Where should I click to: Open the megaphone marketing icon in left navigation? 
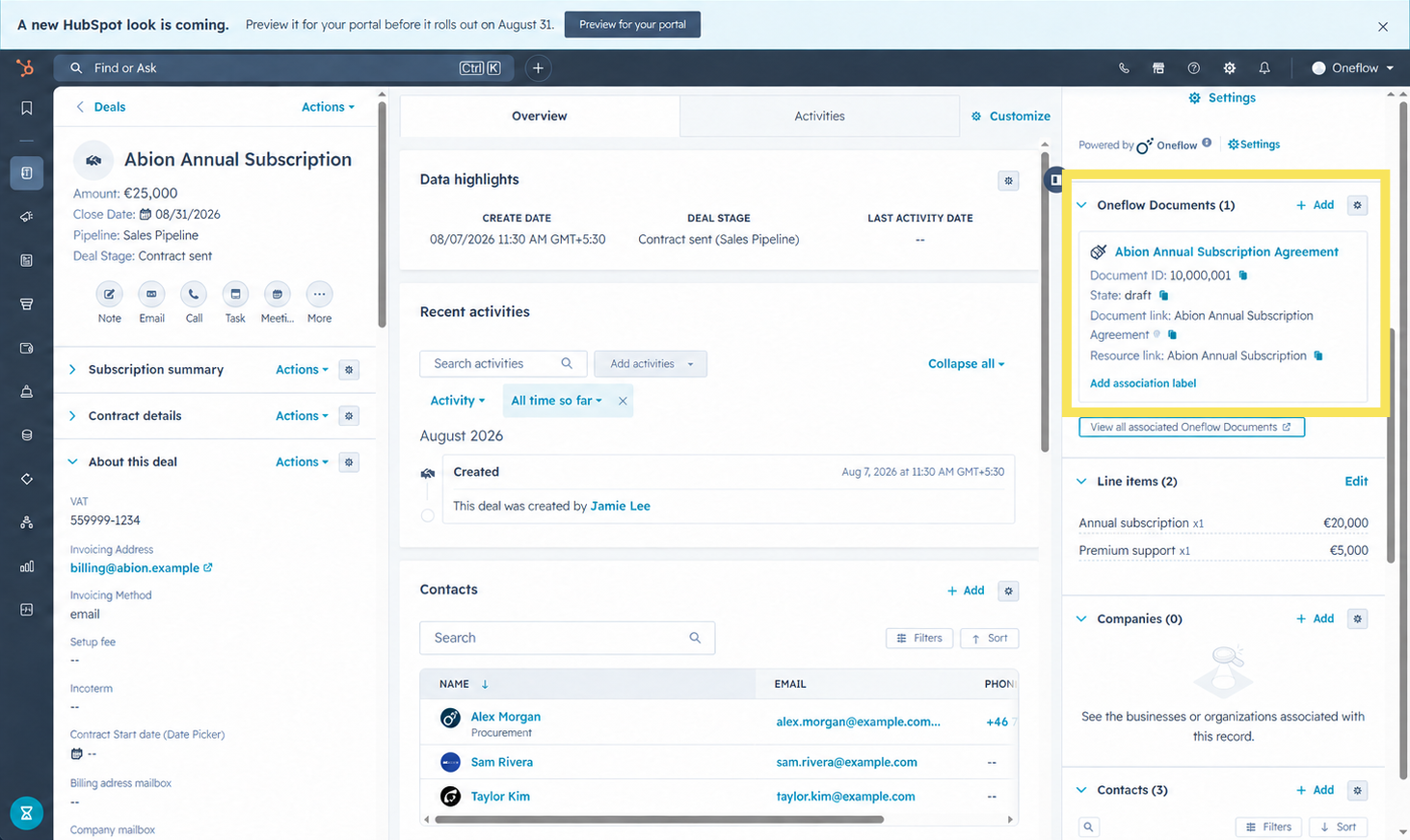pos(27,217)
